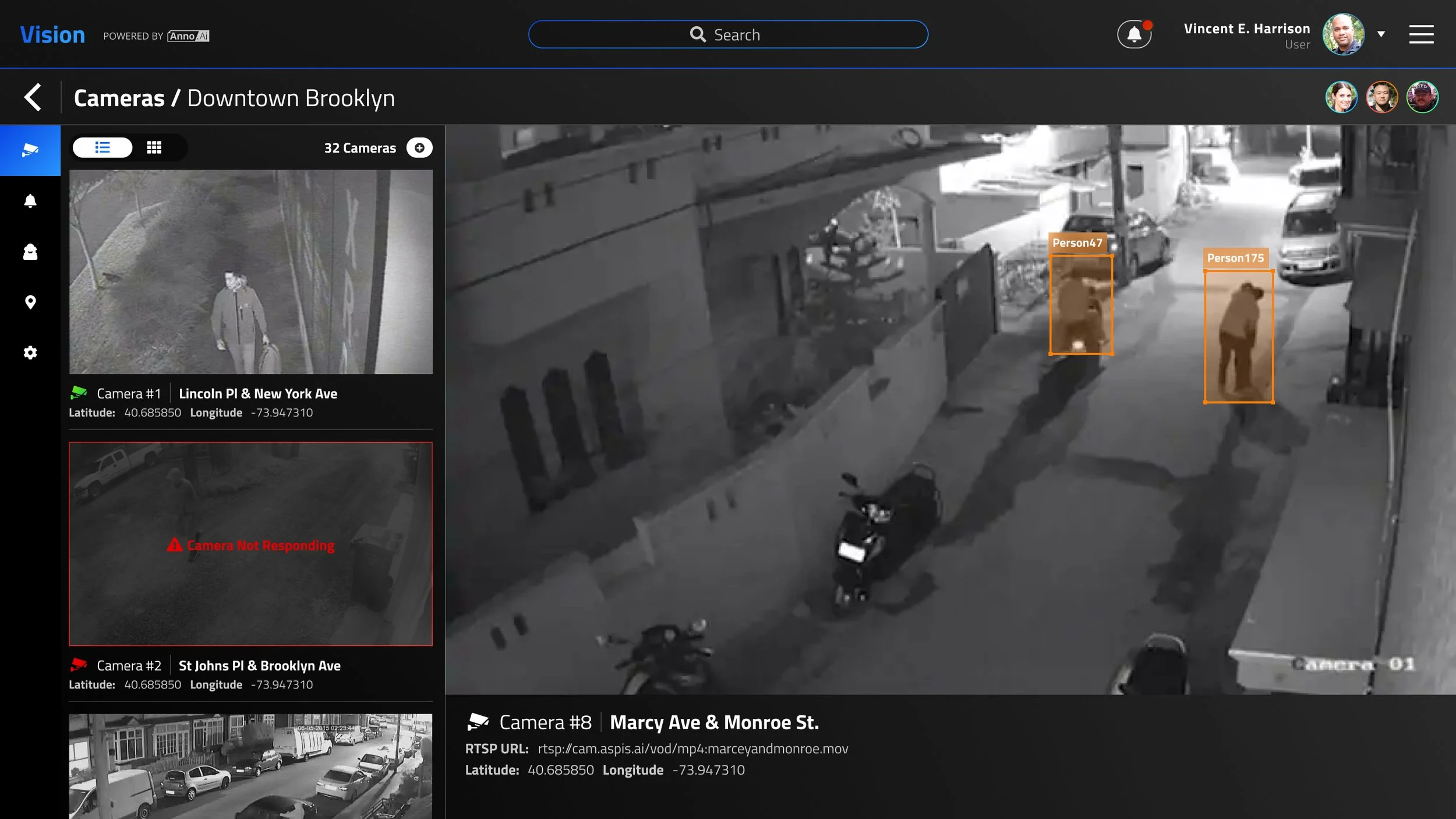Select the Cameras icon in the sidebar

click(30, 150)
